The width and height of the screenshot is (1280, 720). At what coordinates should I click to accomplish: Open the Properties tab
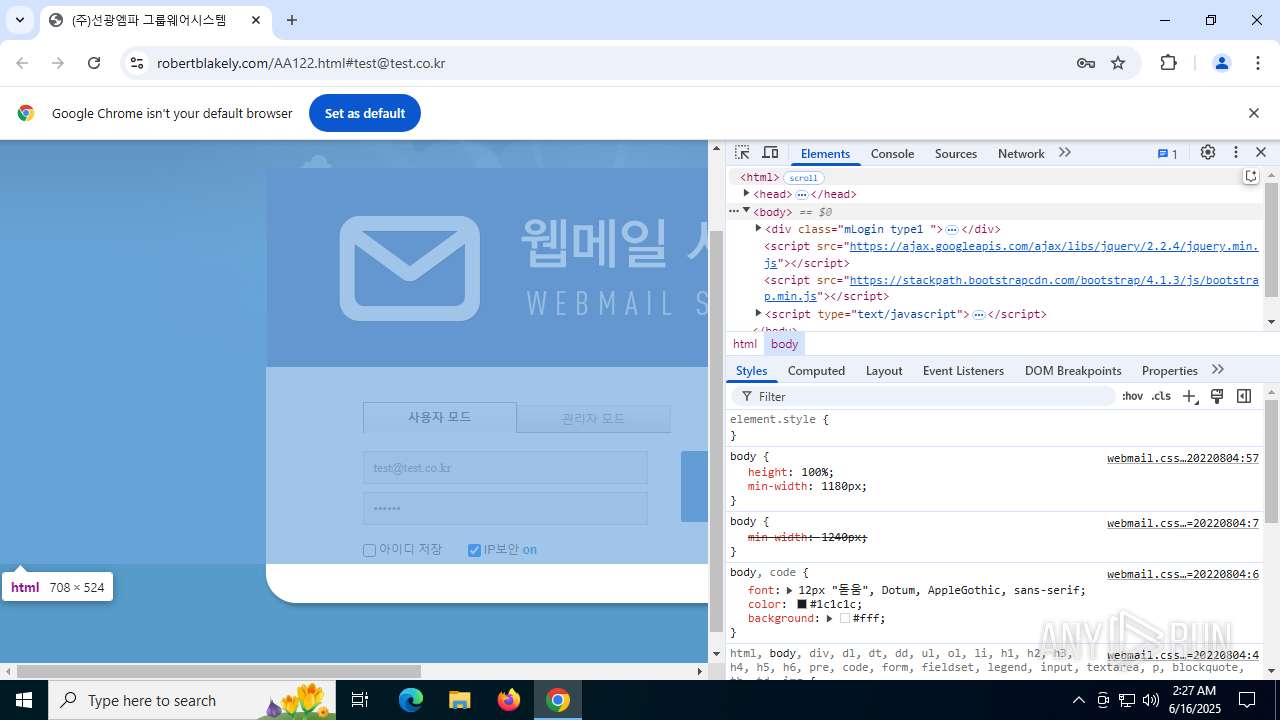coord(1169,371)
